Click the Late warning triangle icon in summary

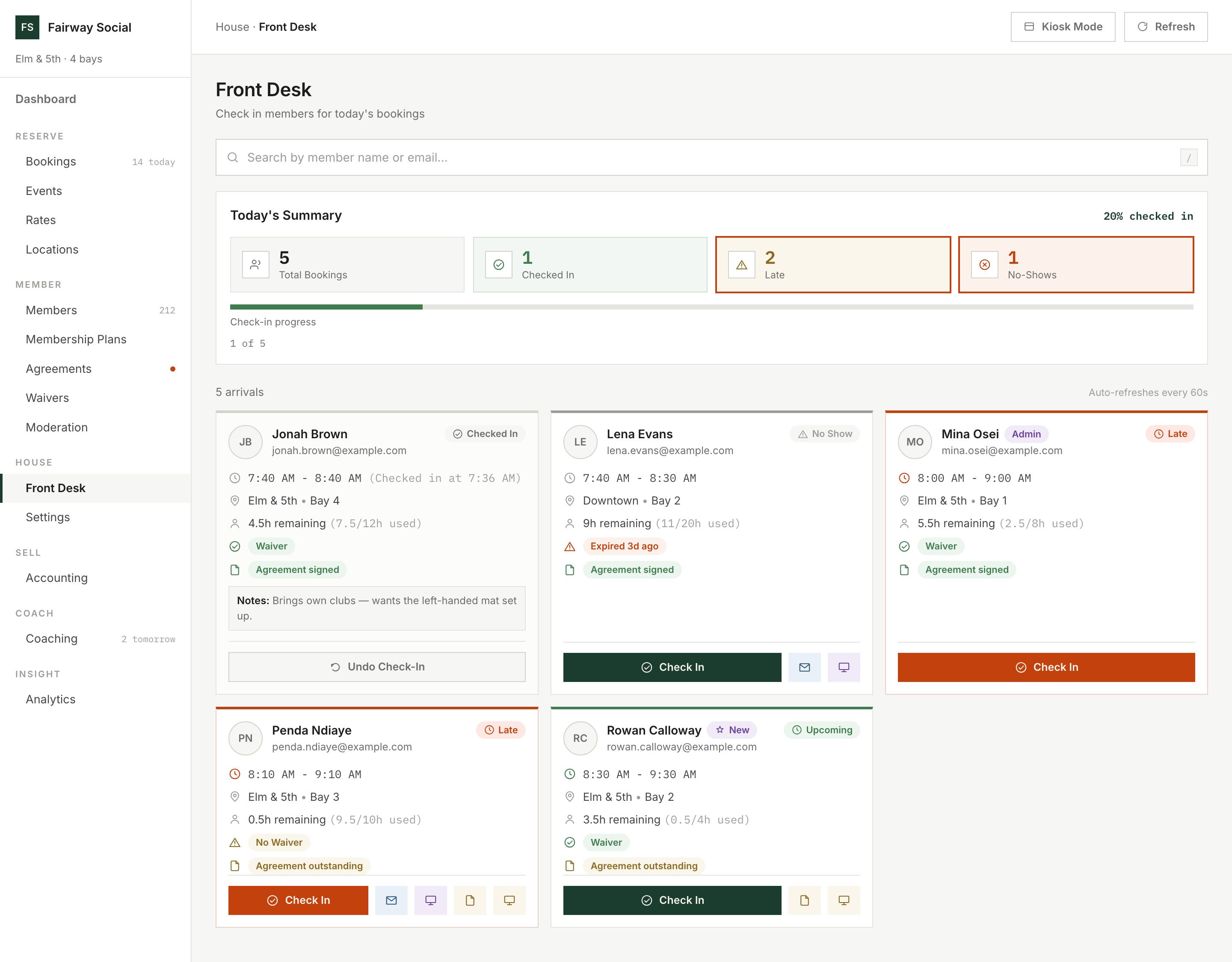click(x=742, y=265)
